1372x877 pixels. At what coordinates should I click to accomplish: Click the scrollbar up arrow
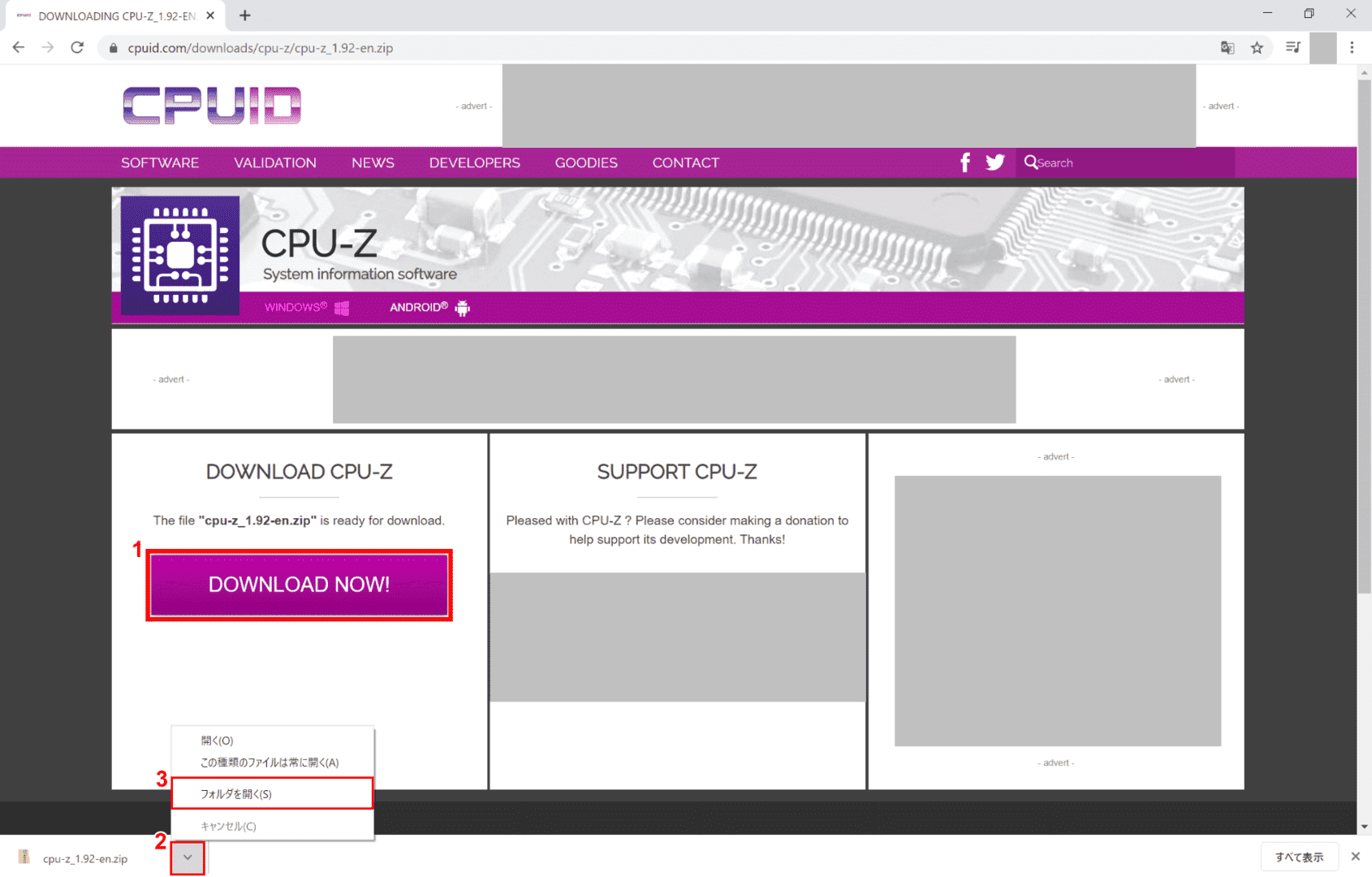tap(1364, 72)
